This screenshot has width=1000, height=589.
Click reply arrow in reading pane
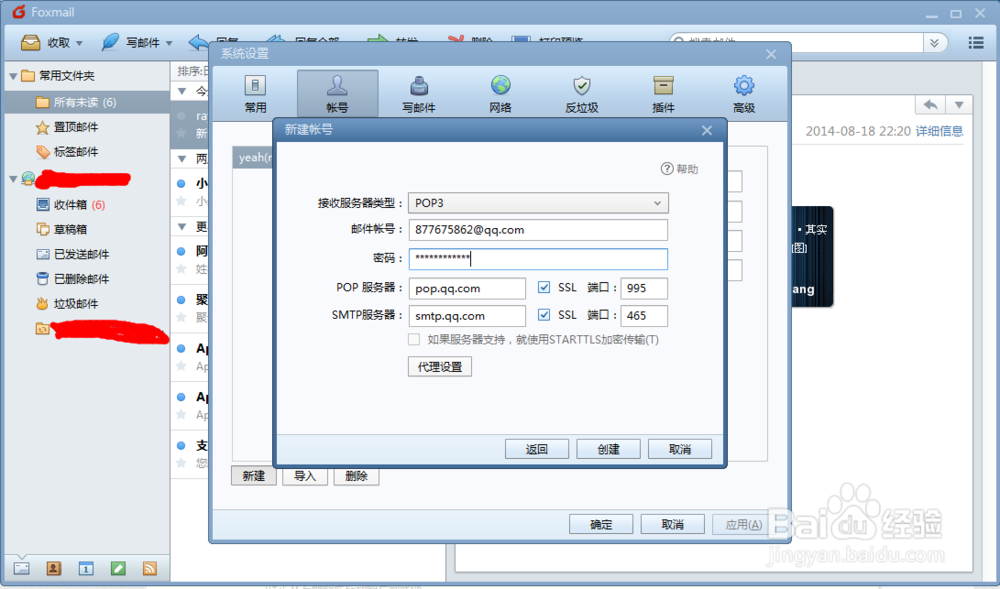(x=930, y=105)
